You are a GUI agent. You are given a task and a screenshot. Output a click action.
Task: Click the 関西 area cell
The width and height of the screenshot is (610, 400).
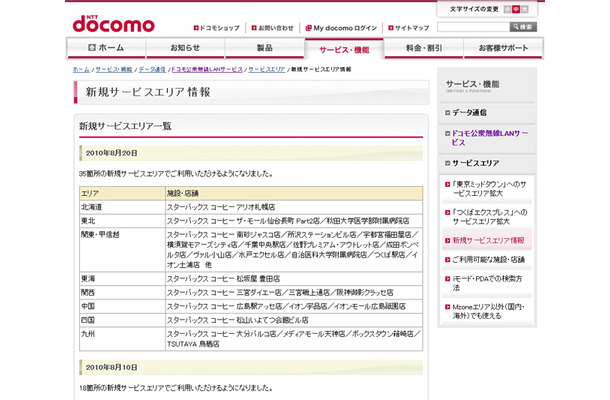[x=123, y=292]
